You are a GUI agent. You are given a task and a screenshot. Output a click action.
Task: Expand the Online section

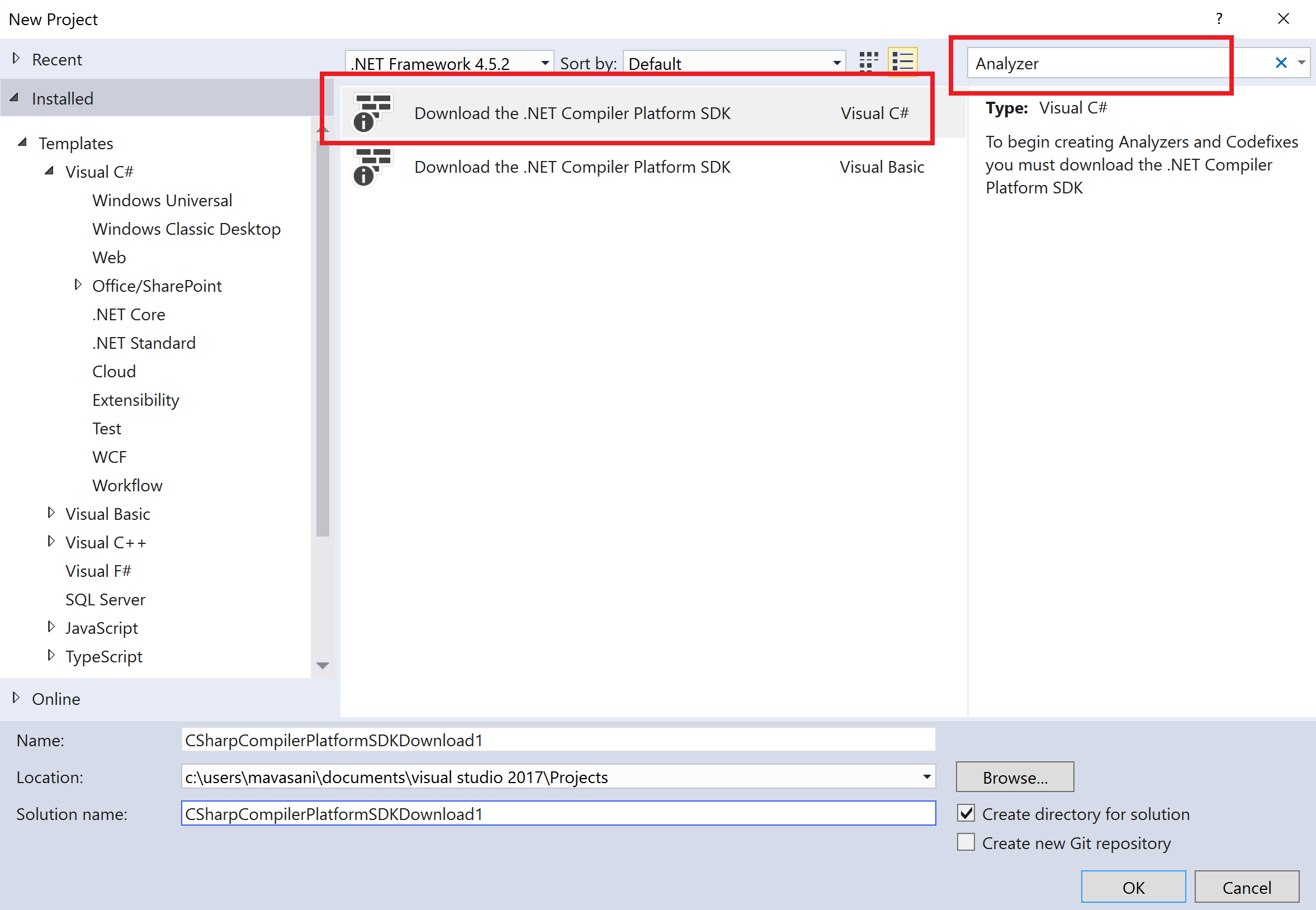coord(16,698)
